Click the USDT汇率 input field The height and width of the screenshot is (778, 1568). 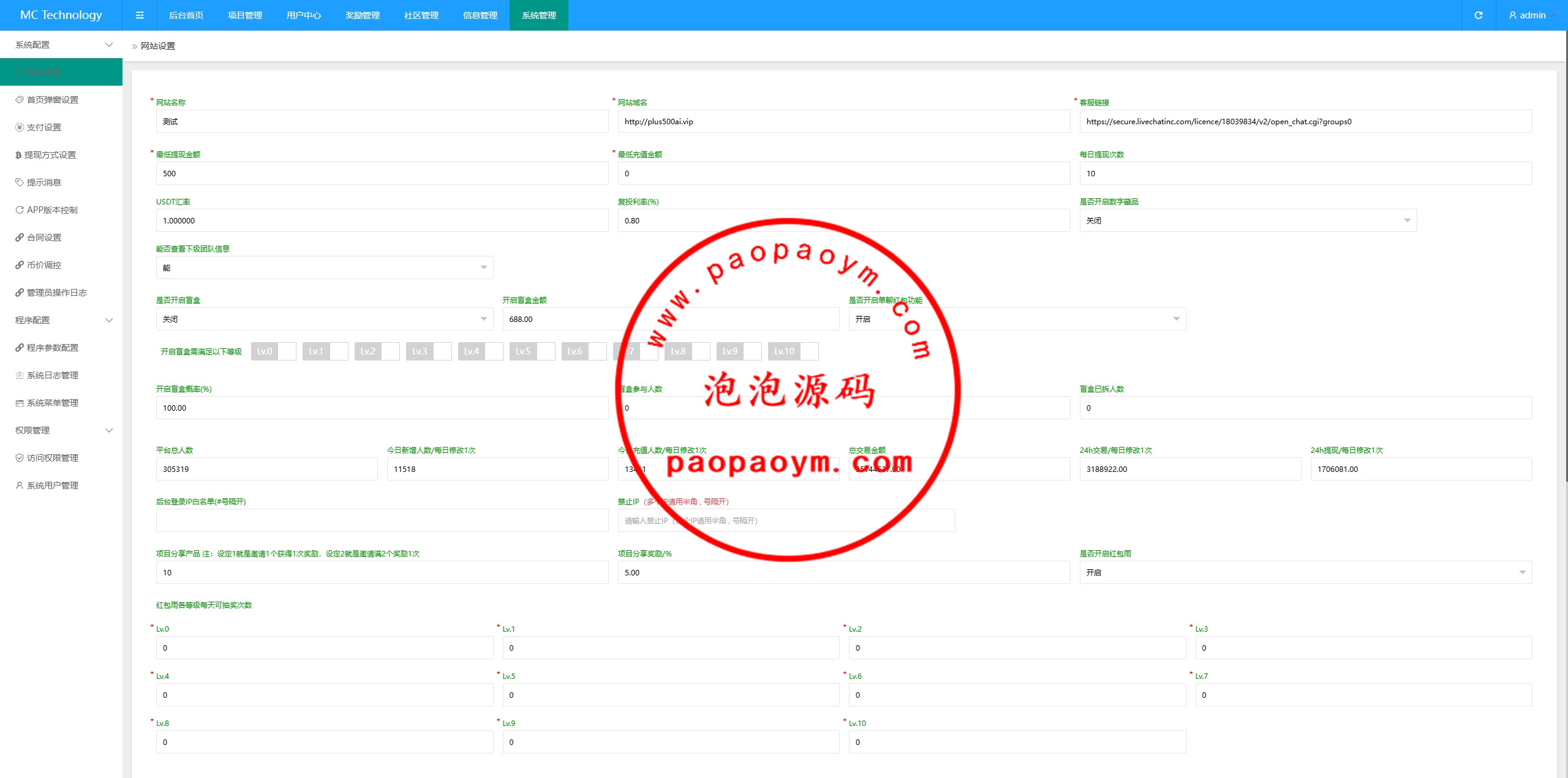[x=382, y=220]
